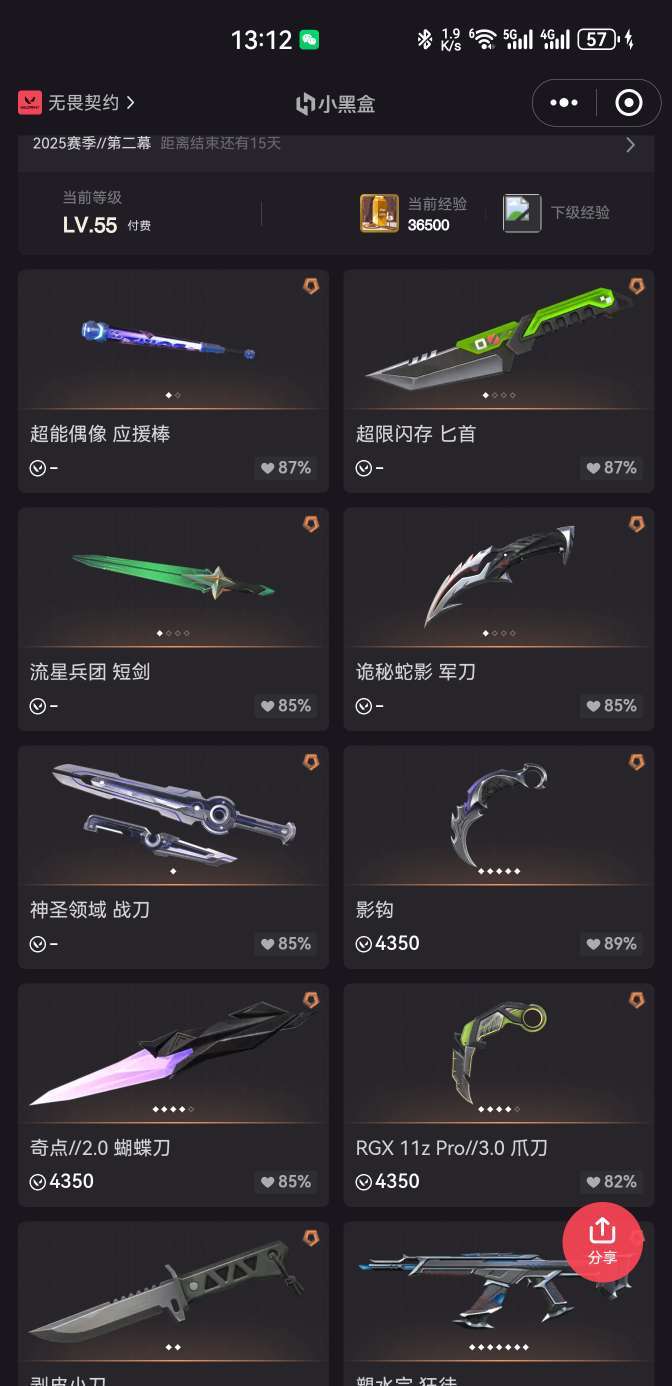Tap the 89% heart rating on 影钩

(611, 944)
